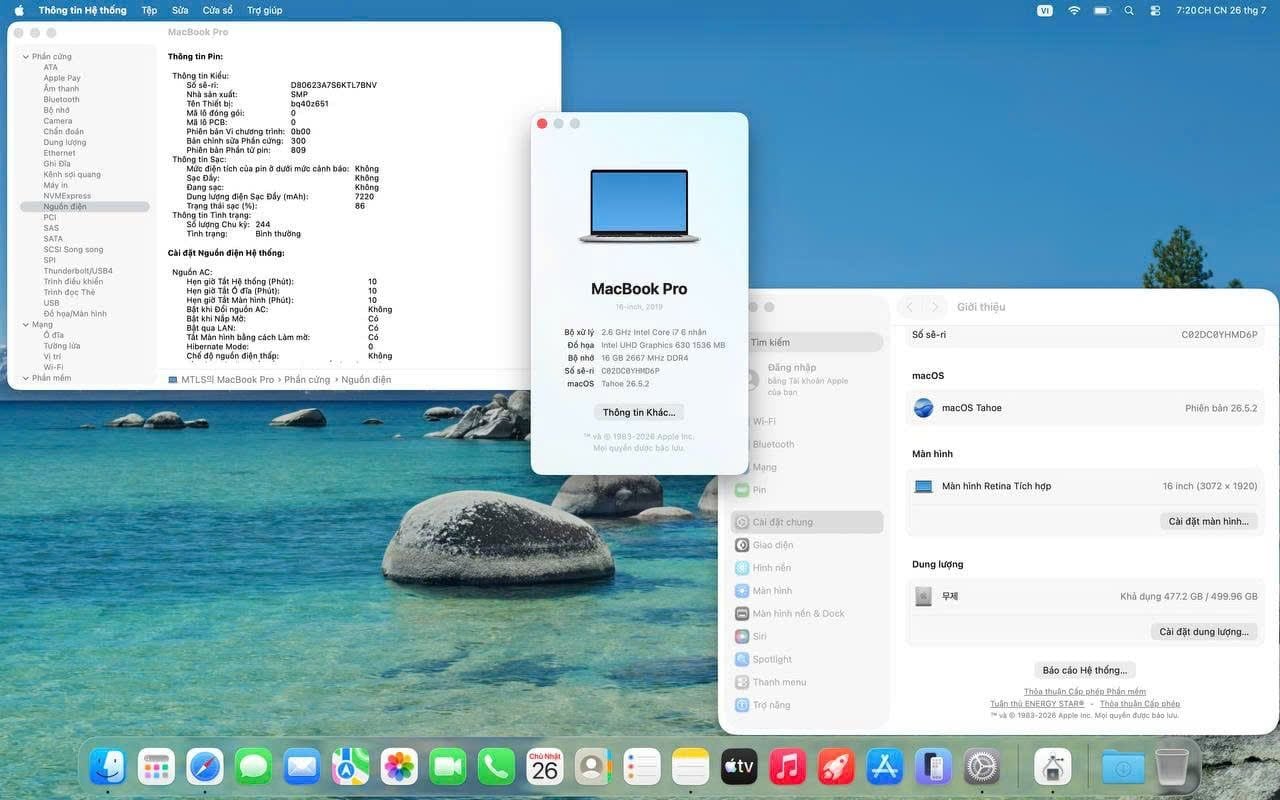Open Control Center from the menu bar

(x=1155, y=10)
